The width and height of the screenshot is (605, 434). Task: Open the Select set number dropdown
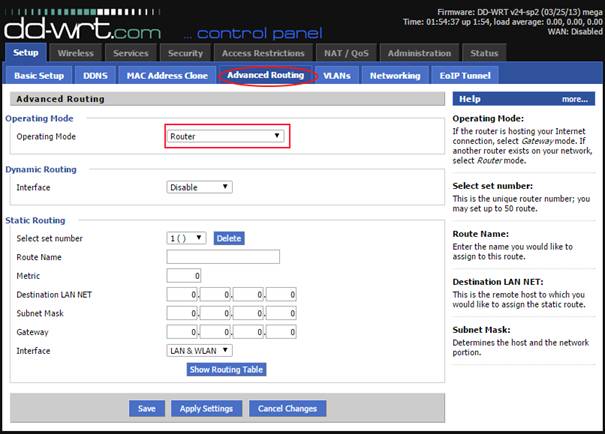point(187,238)
